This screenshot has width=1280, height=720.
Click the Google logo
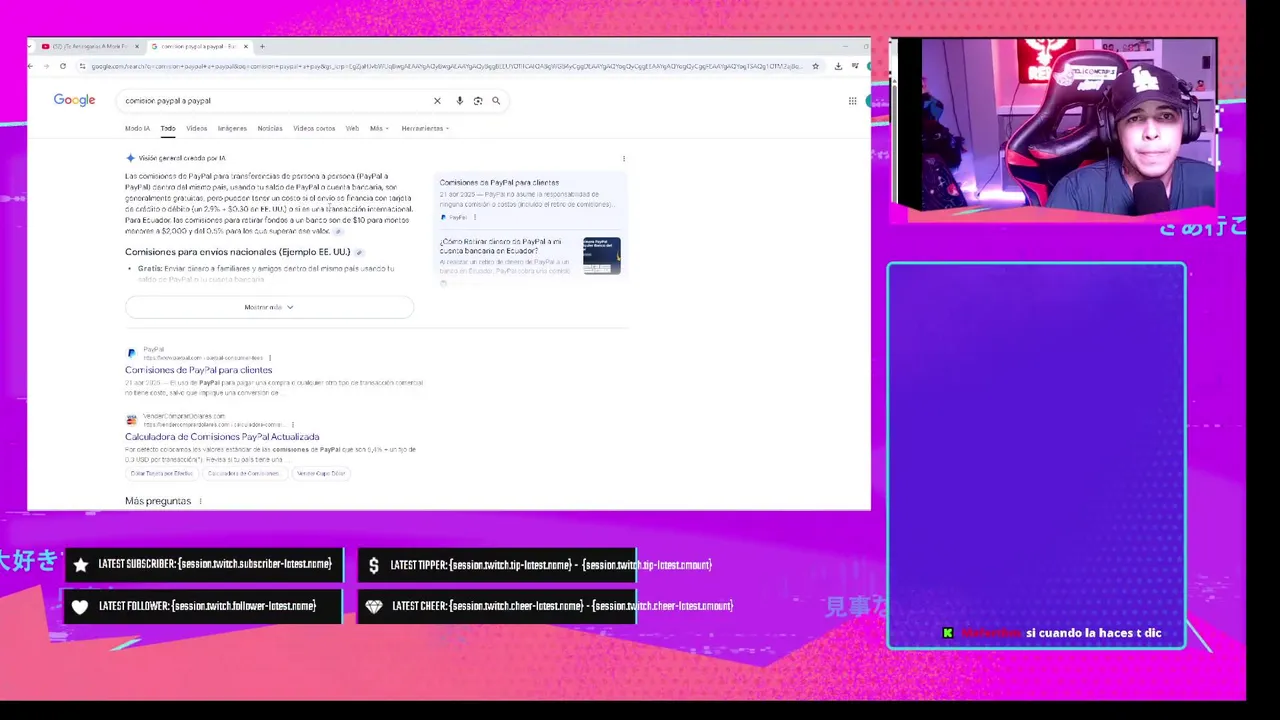pos(74,100)
